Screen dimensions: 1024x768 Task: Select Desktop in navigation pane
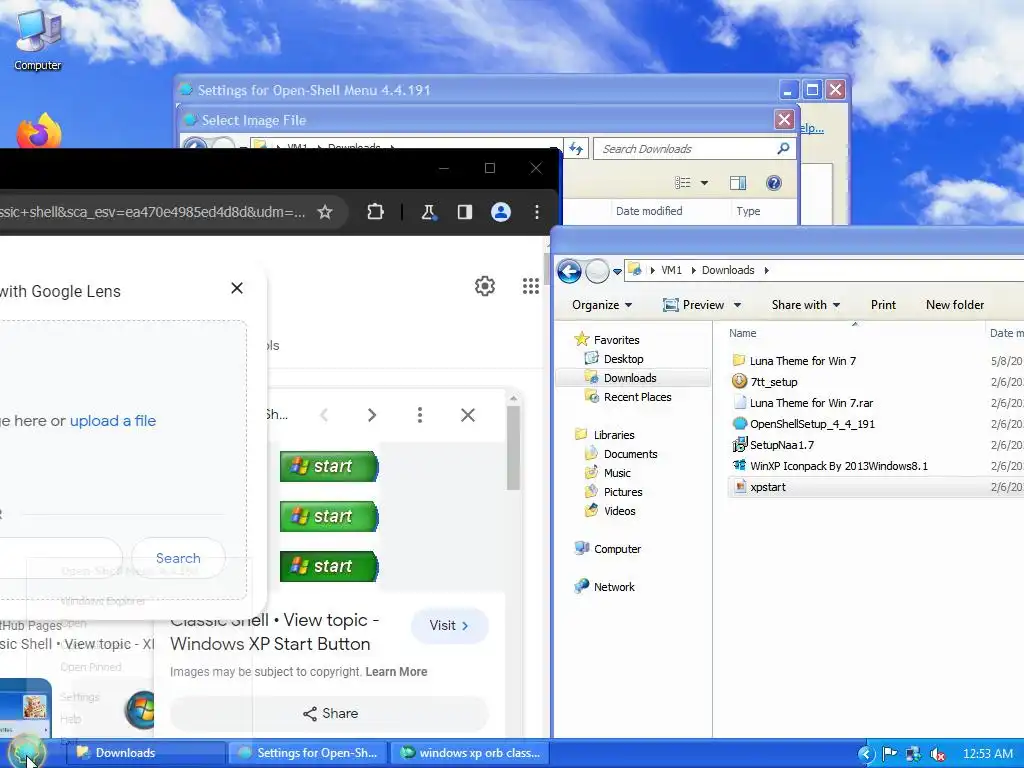pyautogui.click(x=623, y=359)
